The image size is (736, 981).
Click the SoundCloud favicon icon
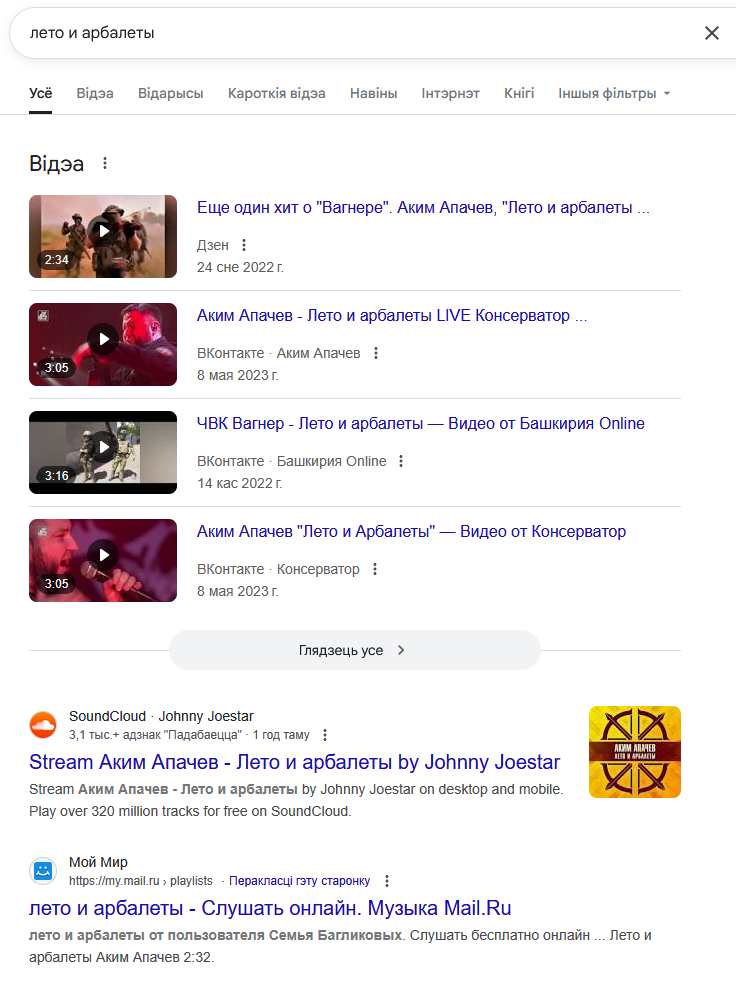pos(43,725)
